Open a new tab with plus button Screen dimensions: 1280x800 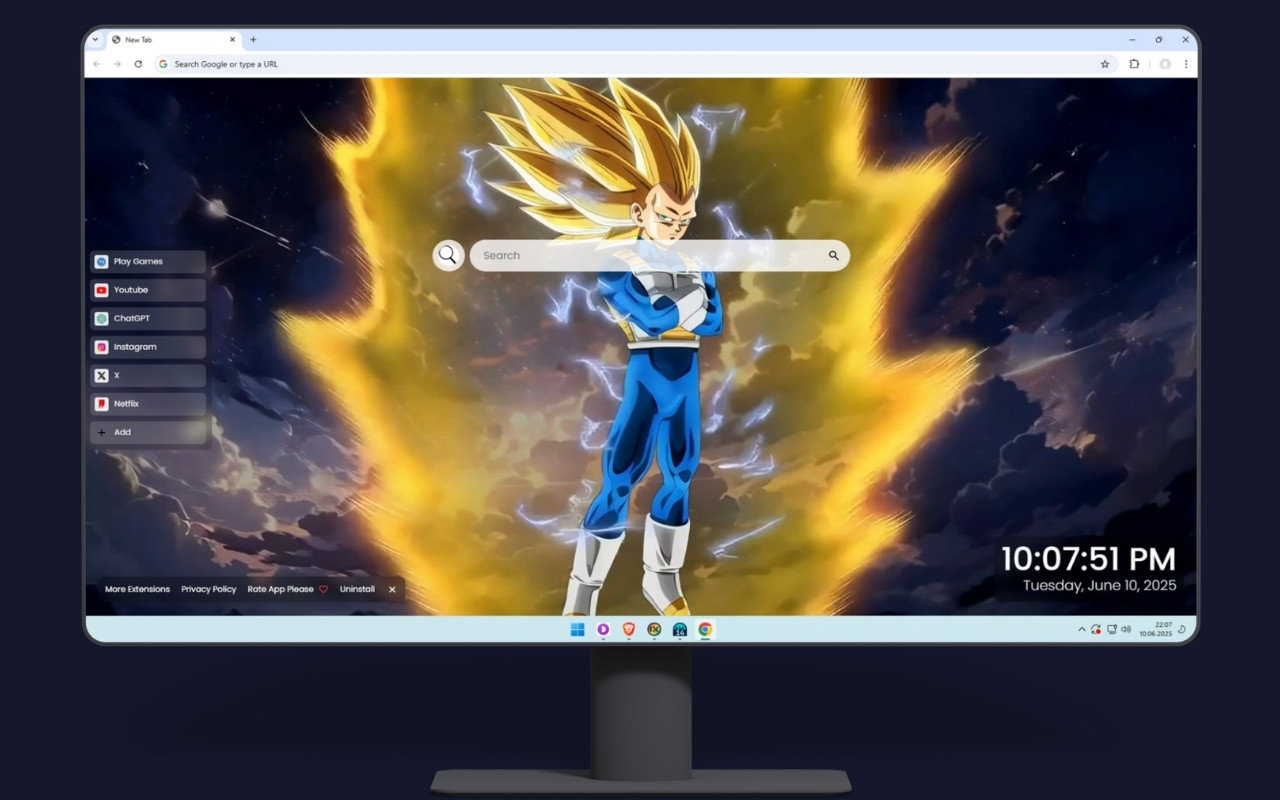(253, 40)
